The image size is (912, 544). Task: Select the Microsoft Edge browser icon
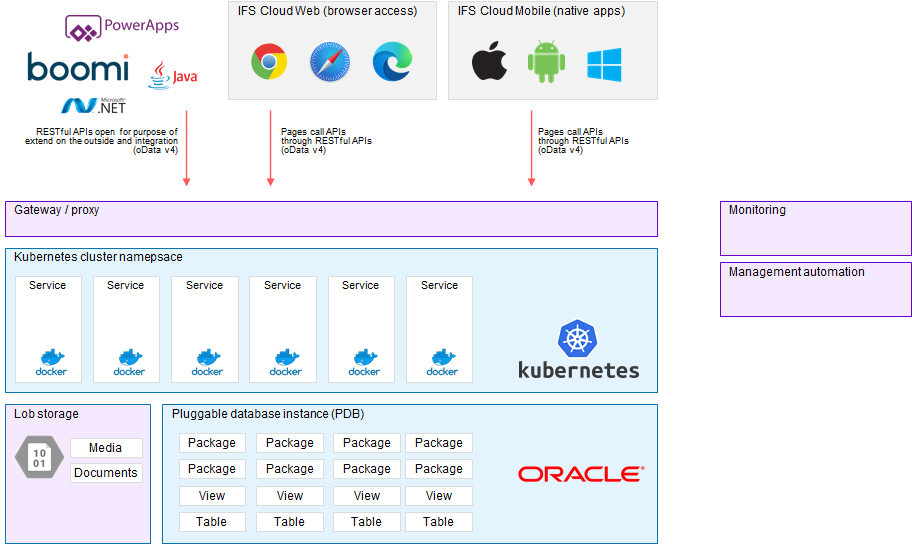[392, 62]
